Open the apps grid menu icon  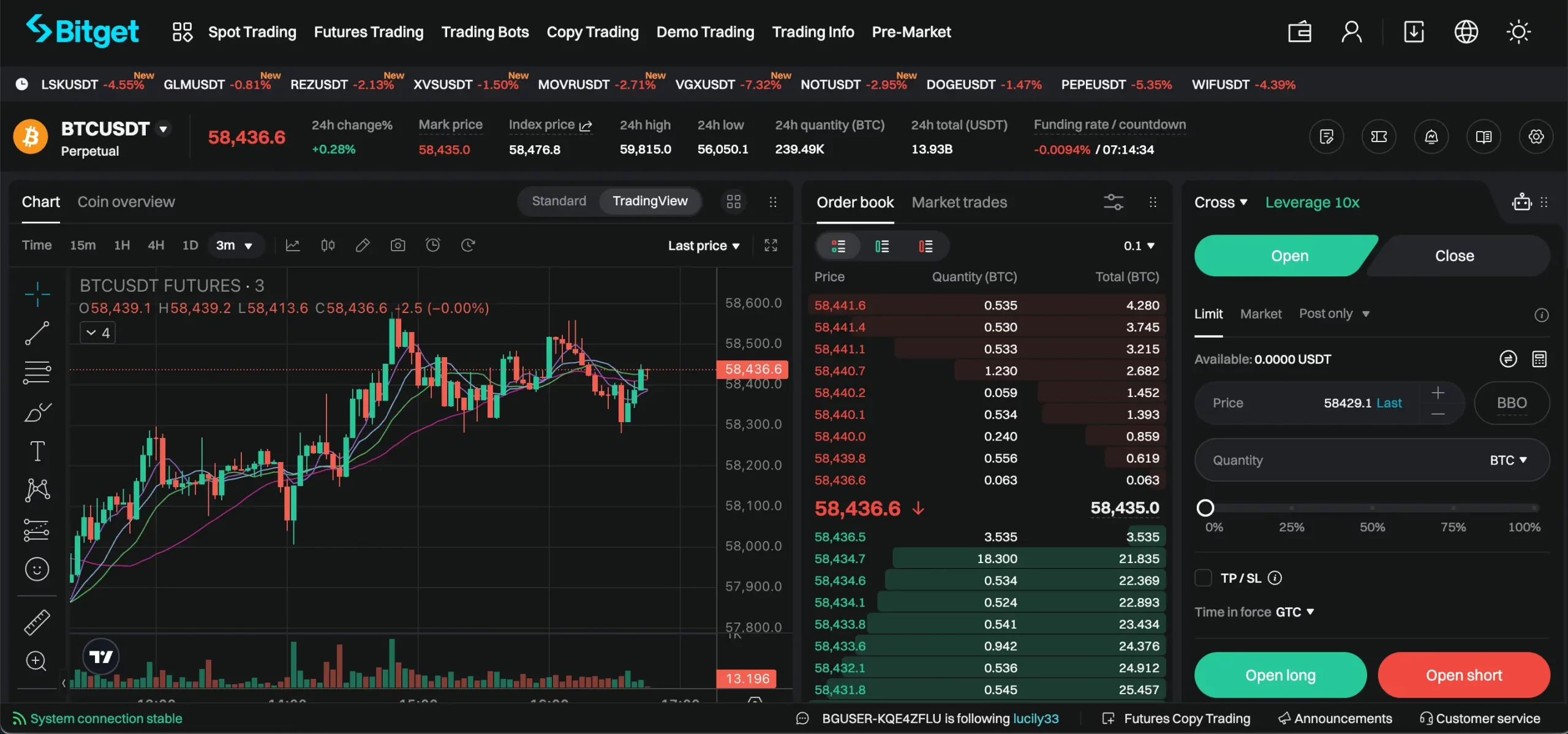coord(182,32)
